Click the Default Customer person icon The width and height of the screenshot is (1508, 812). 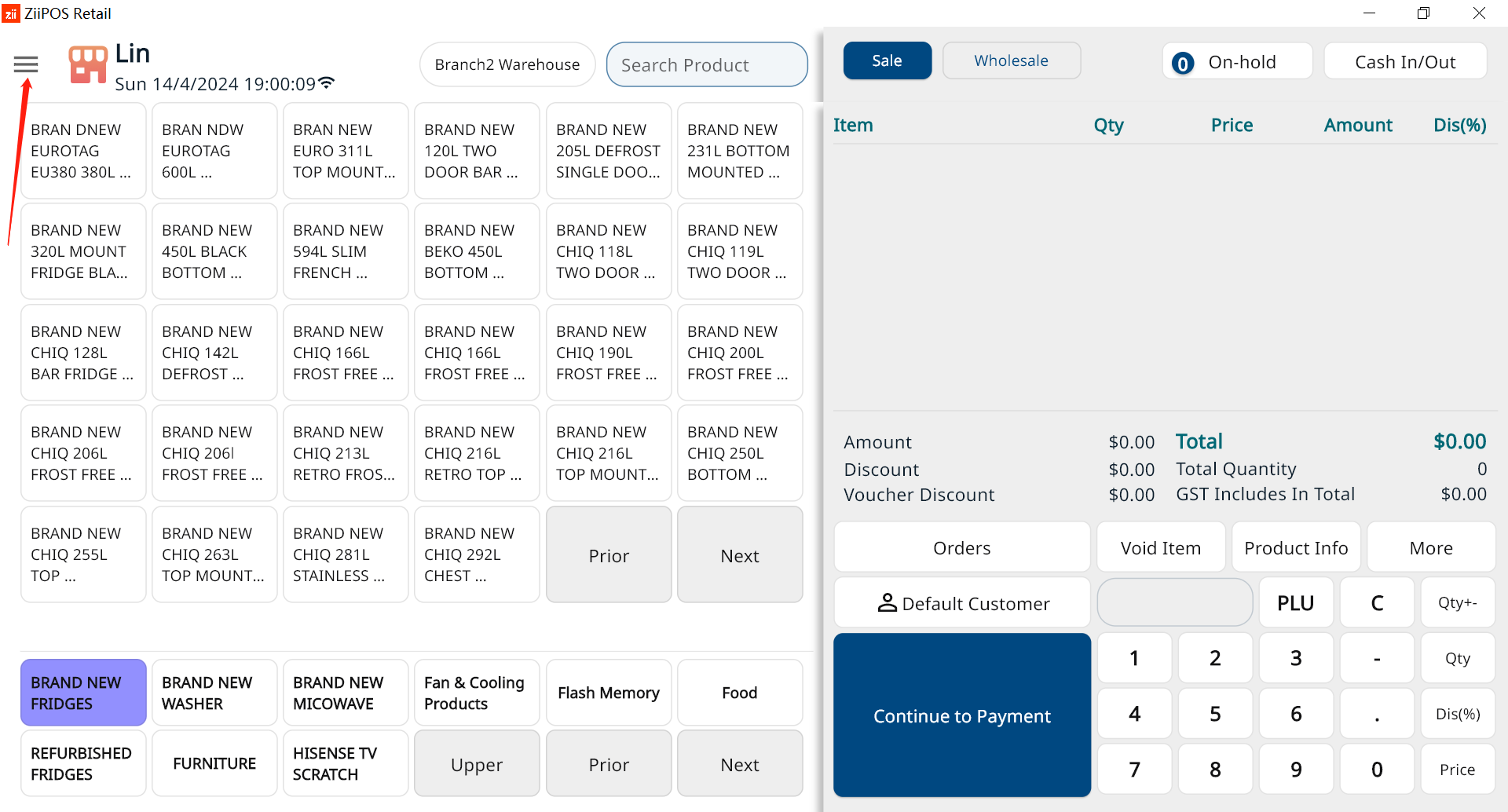tap(887, 603)
